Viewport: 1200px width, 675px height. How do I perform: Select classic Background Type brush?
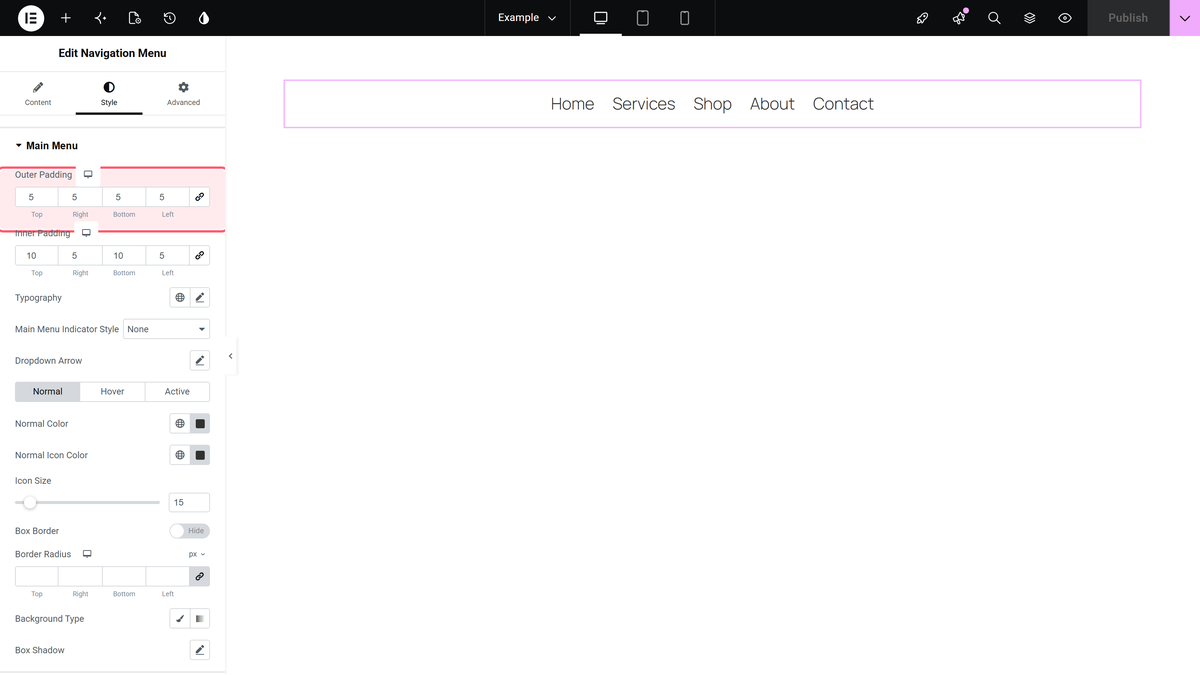point(180,619)
